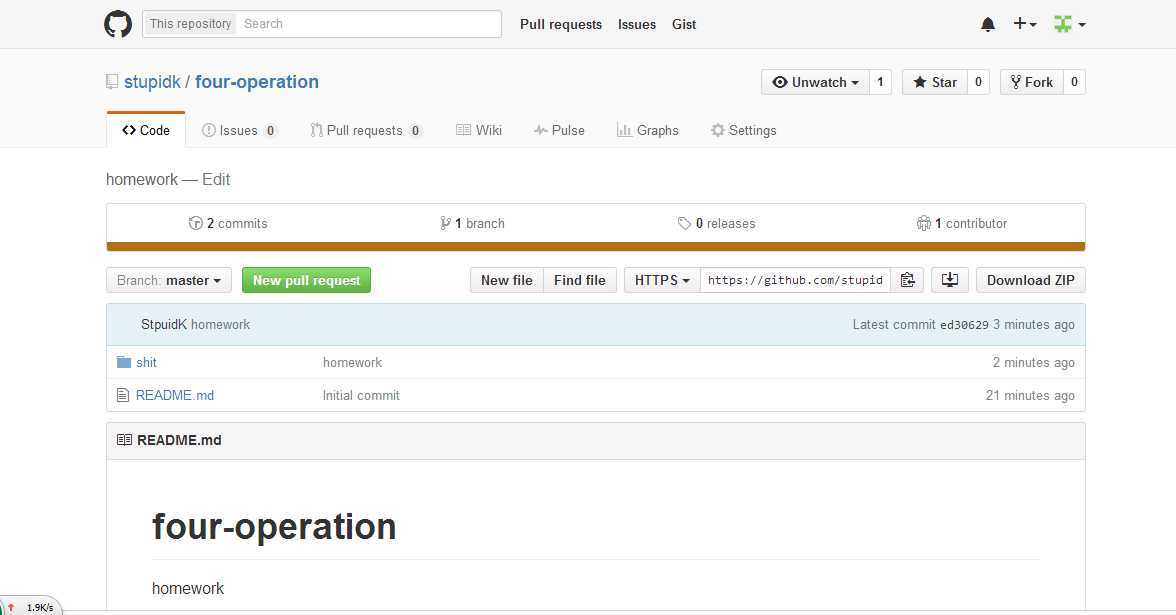
Task: Click the file icon beside README.md
Action: [x=123, y=395]
